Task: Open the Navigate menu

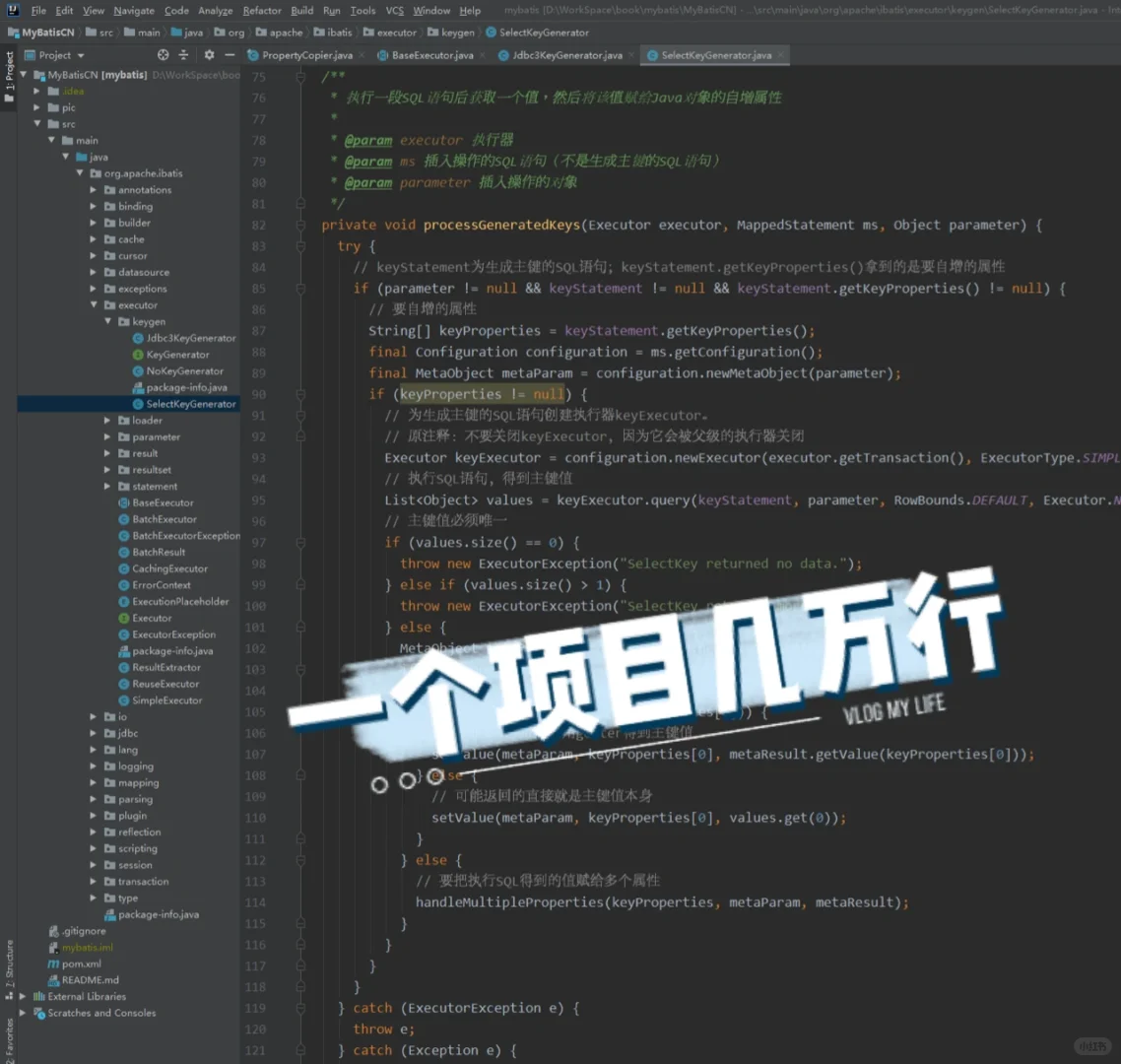Action: 134,10
